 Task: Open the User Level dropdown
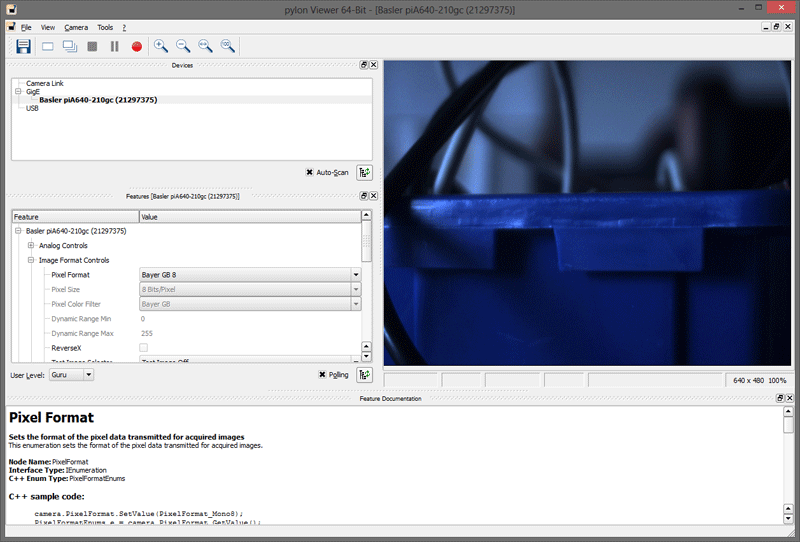point(88,375)
